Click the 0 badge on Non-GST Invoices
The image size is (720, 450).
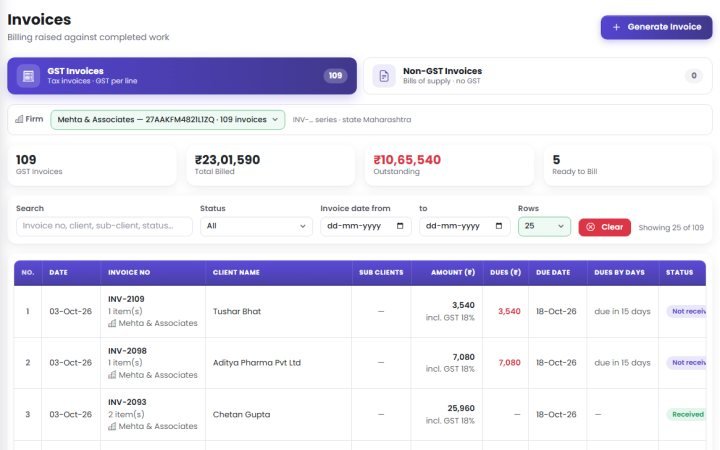point(693,76)
